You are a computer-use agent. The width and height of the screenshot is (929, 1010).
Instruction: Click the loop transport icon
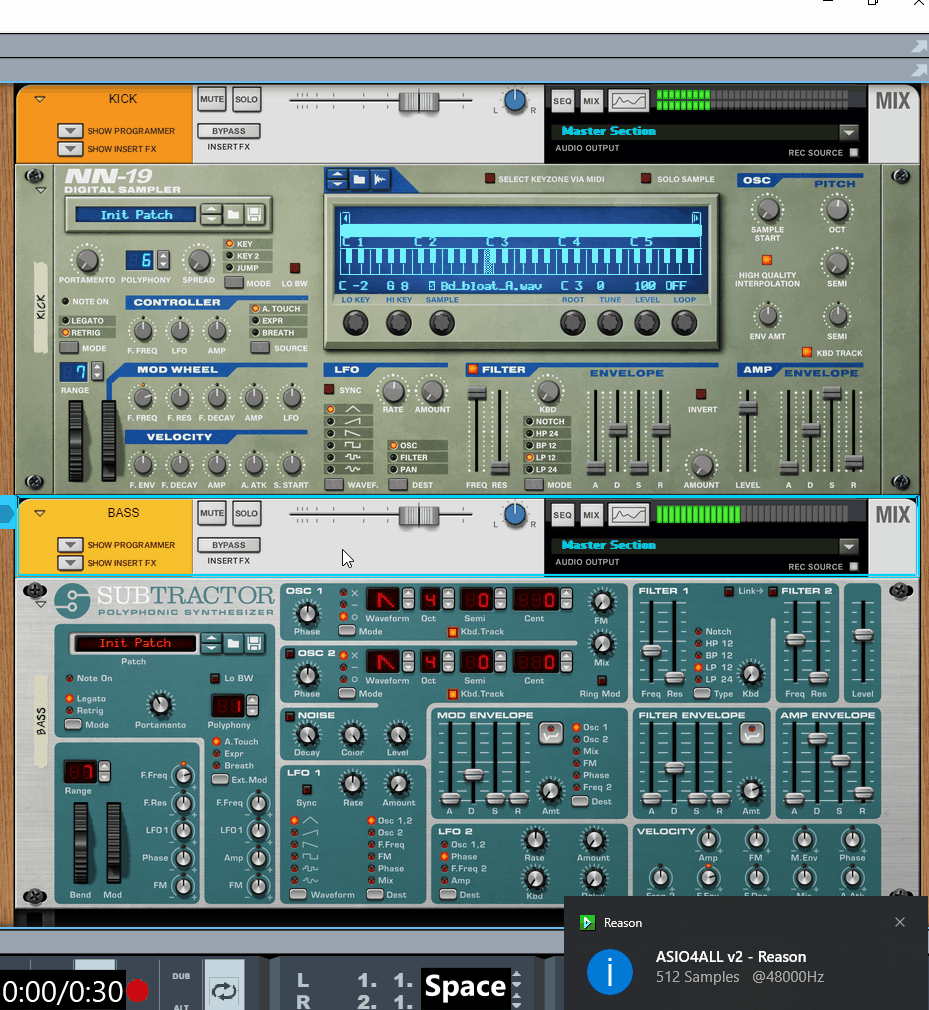pos(224,990)
